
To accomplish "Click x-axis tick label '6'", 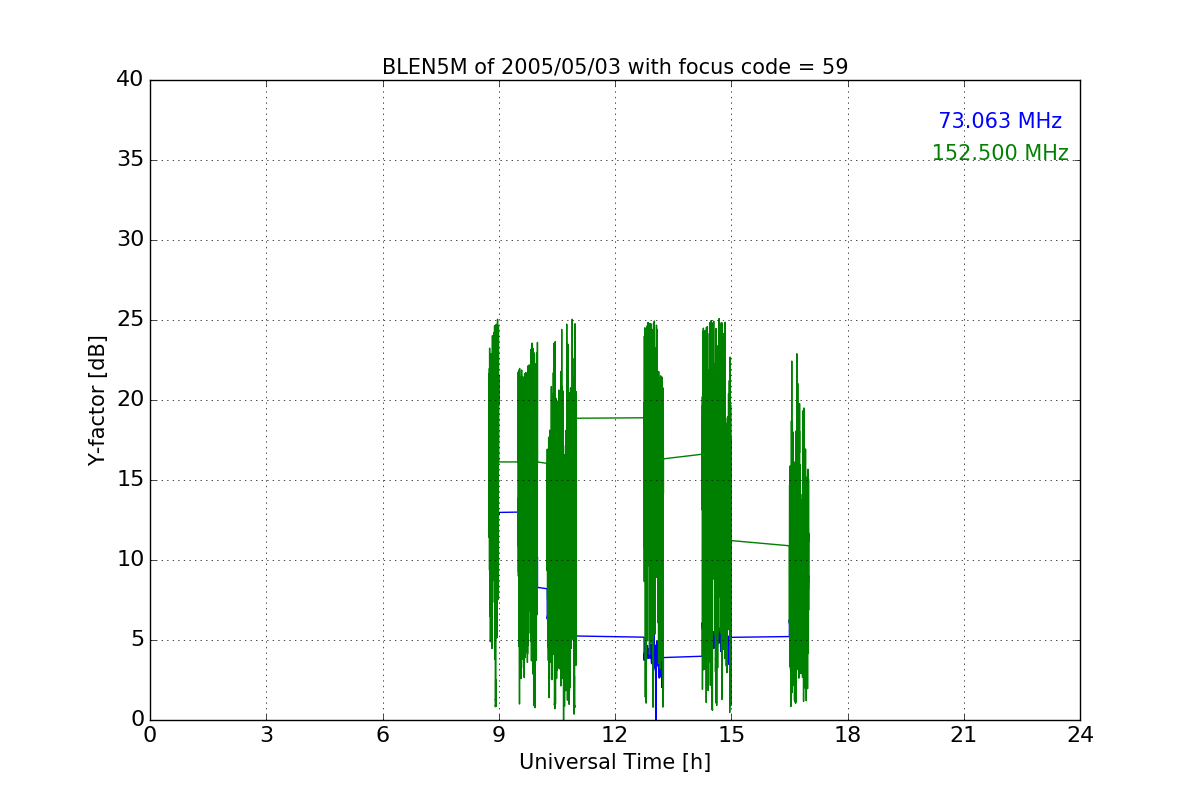I will (382, 735).
